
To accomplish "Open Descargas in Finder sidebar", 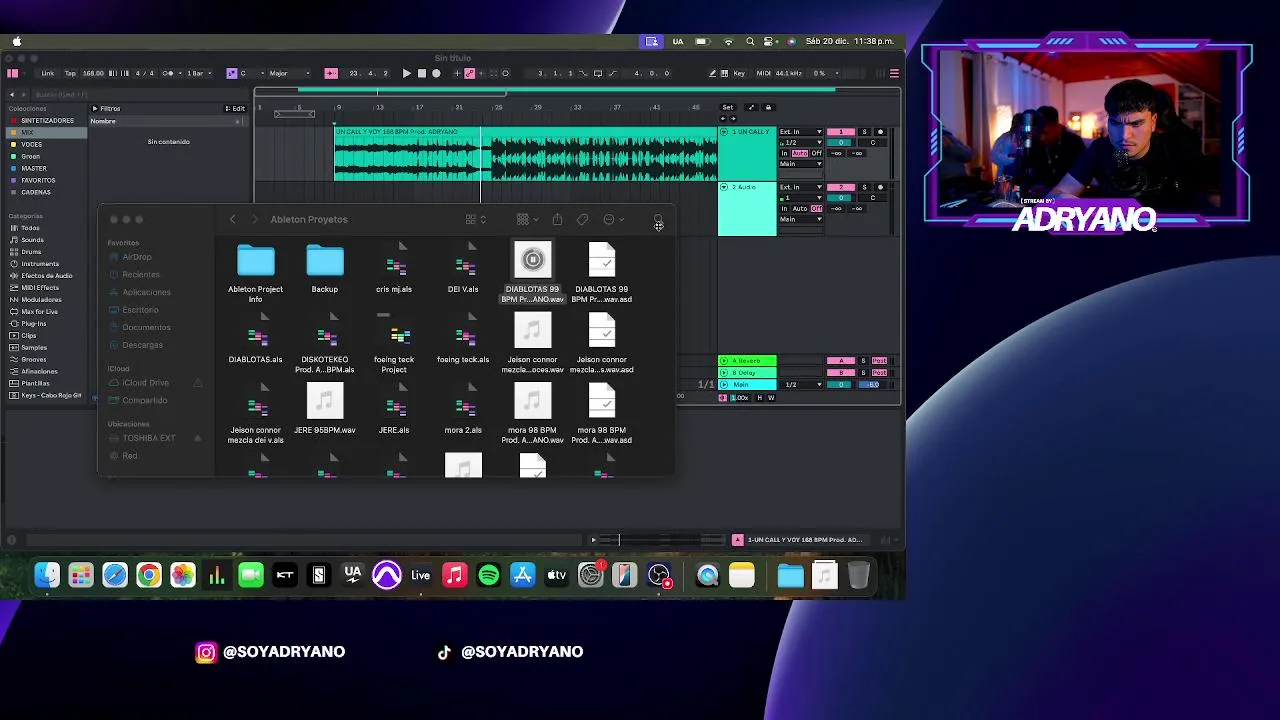I will tap(142, 345).
